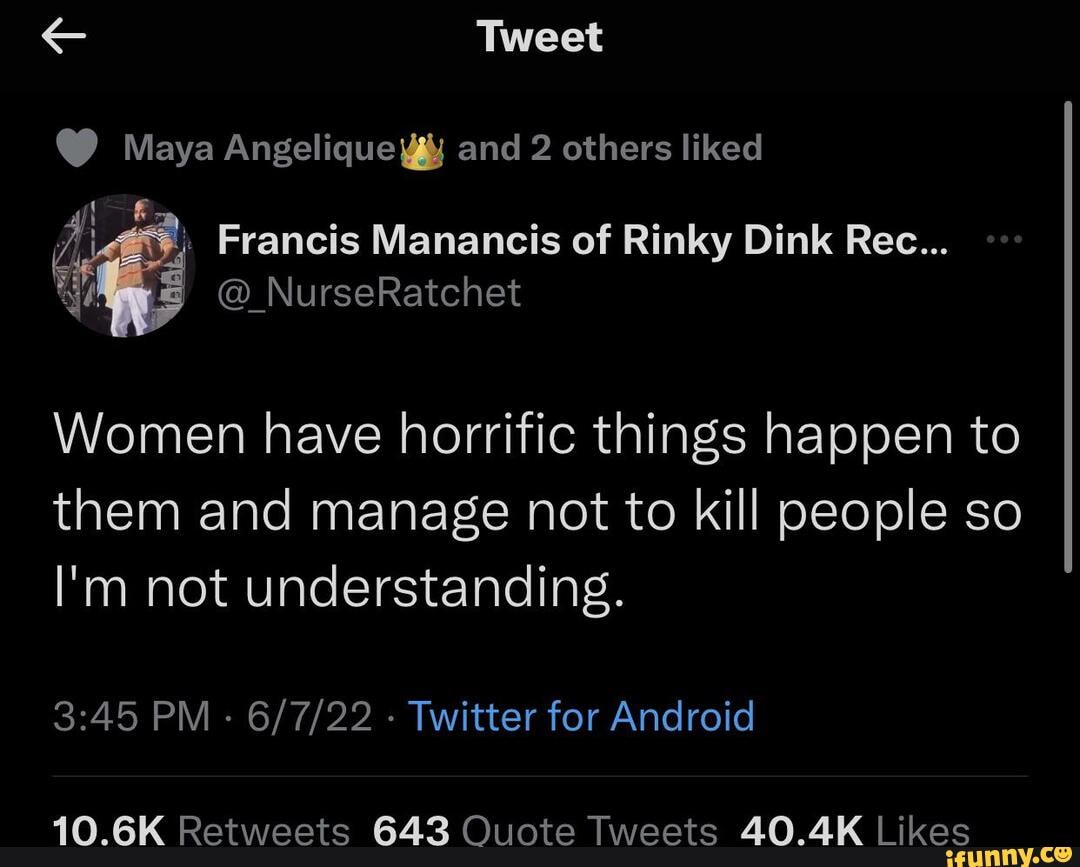This screenshot has width=1080, height=867.
Task: Click the @_NurseRatchet handle
Action: 369,292
